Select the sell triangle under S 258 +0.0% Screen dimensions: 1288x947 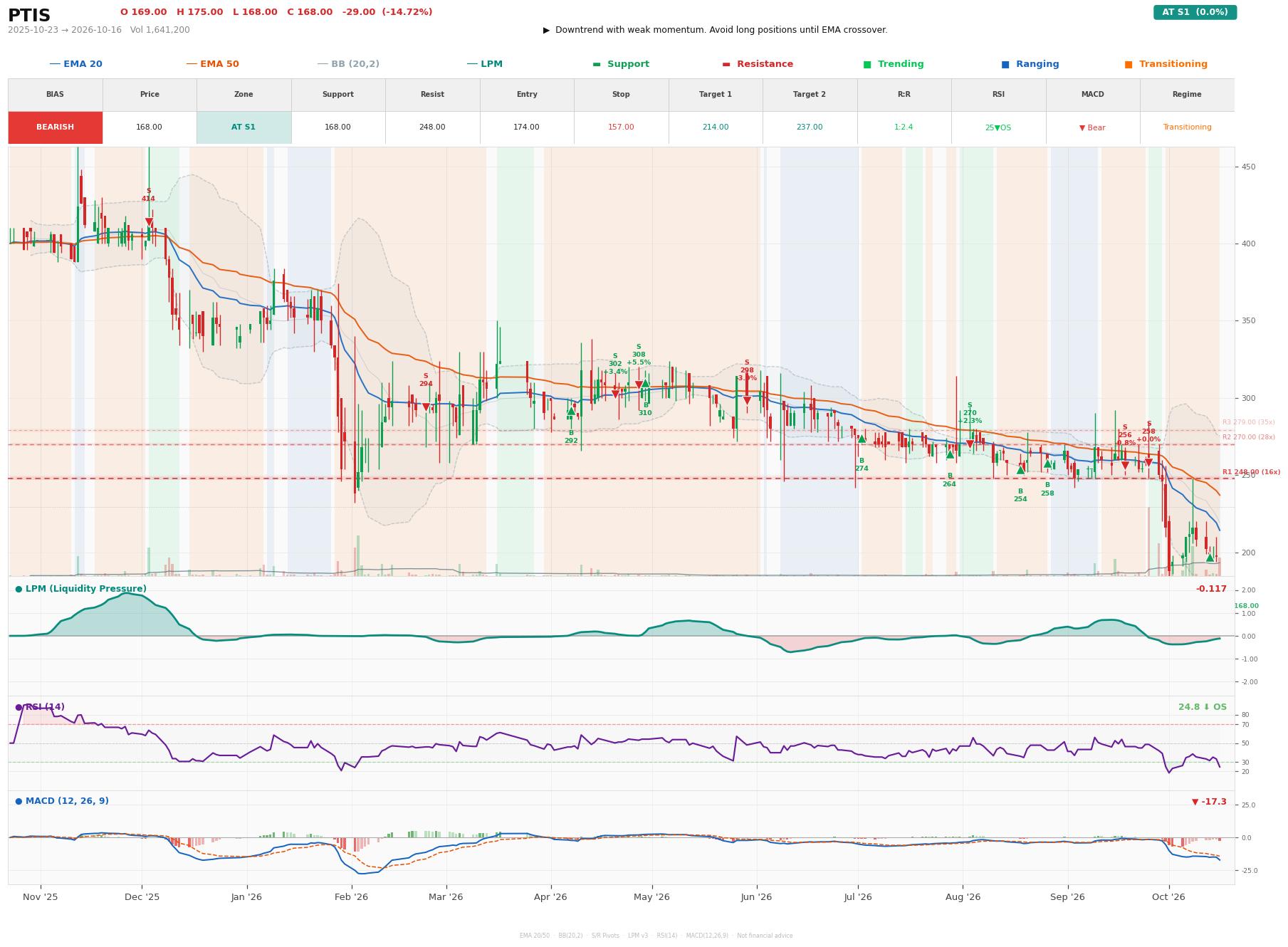1148,463
